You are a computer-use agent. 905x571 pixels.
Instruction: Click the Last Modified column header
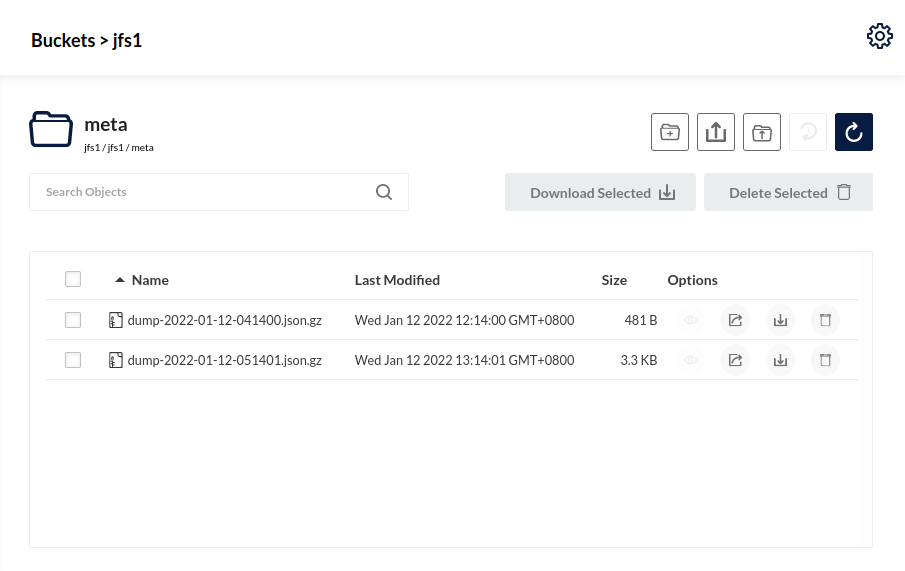(397, 280)
